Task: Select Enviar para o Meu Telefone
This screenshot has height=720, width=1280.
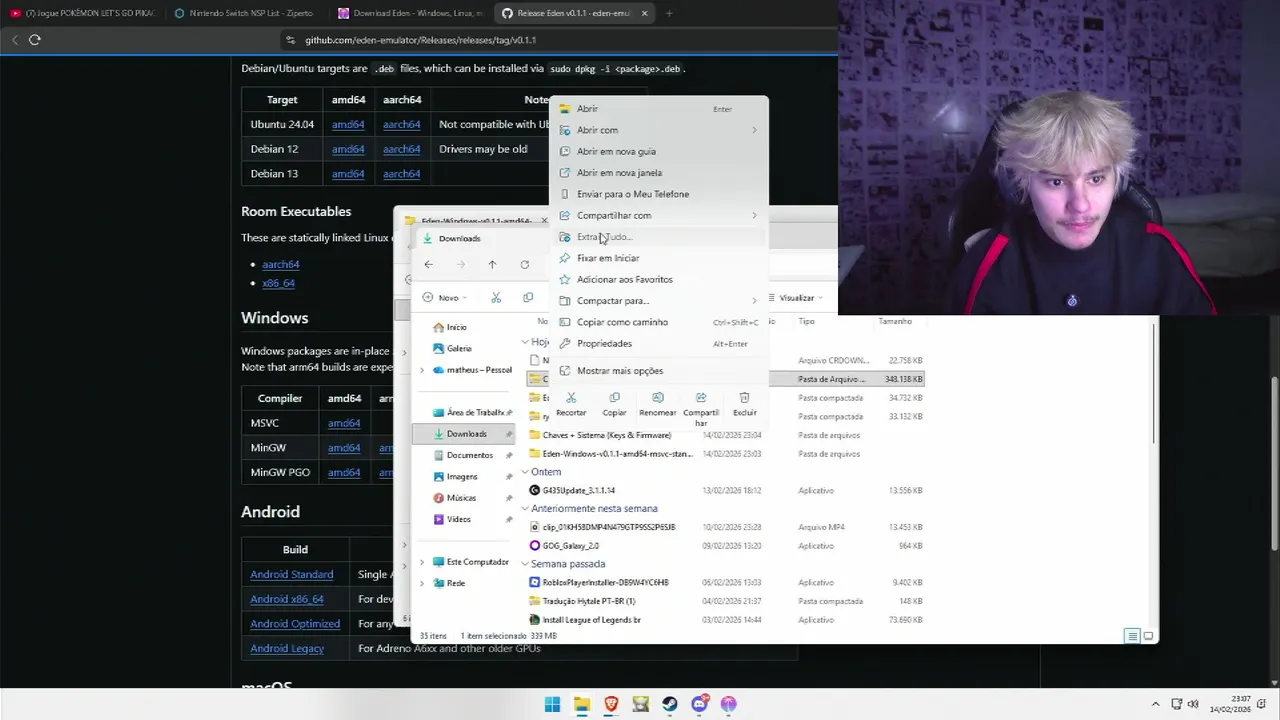Action: 658,194
